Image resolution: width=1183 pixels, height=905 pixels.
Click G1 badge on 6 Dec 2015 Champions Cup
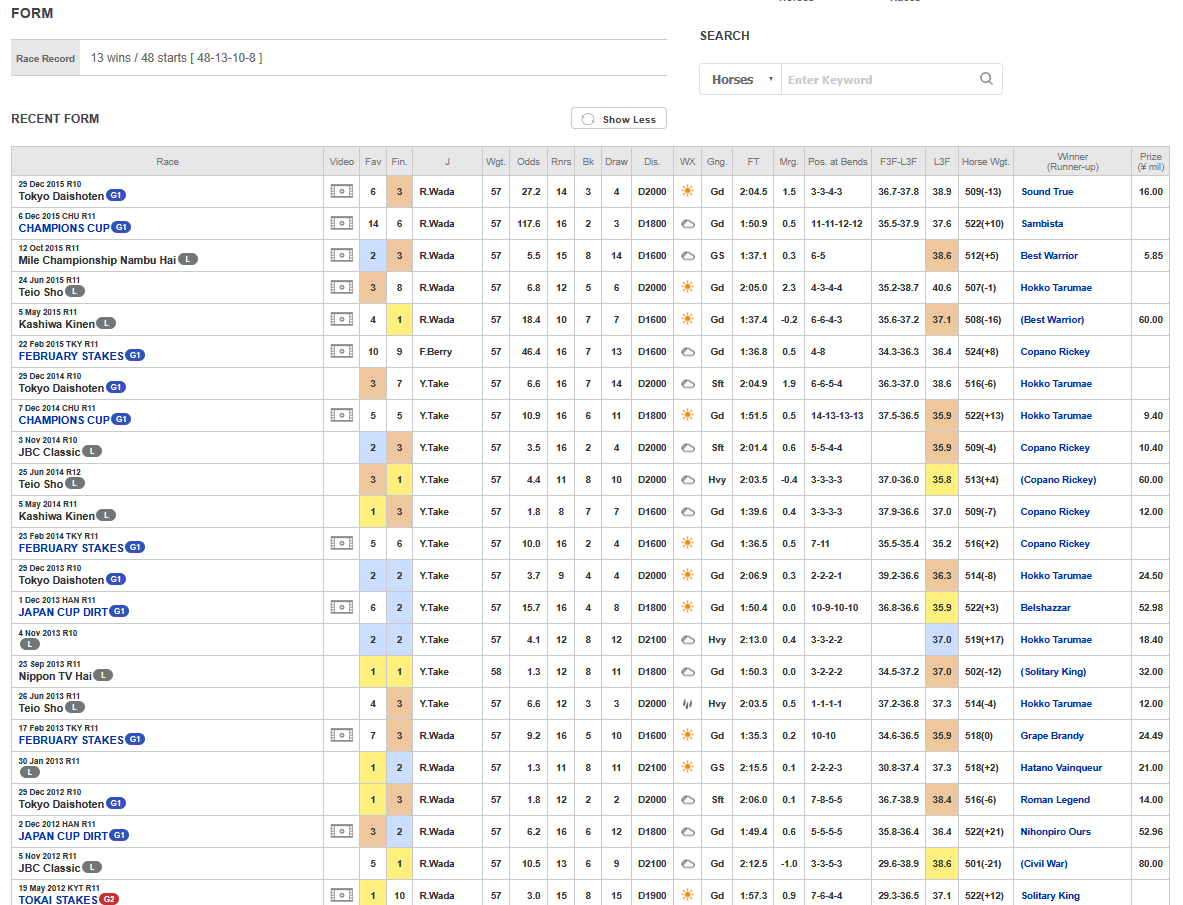click(x=121, y=228)
